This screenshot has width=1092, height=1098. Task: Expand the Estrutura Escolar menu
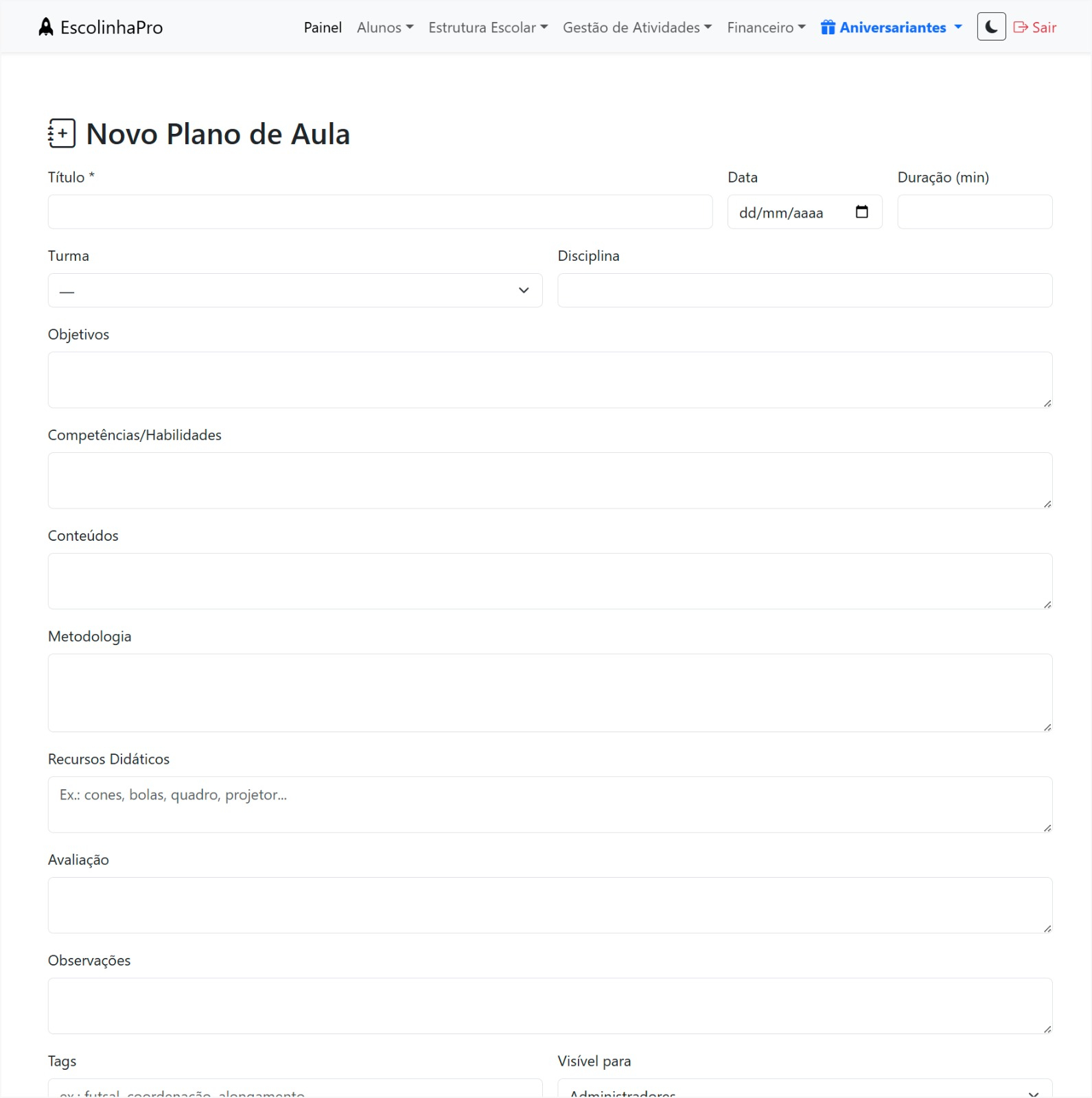pyautogui.click(x=487, y=27)
